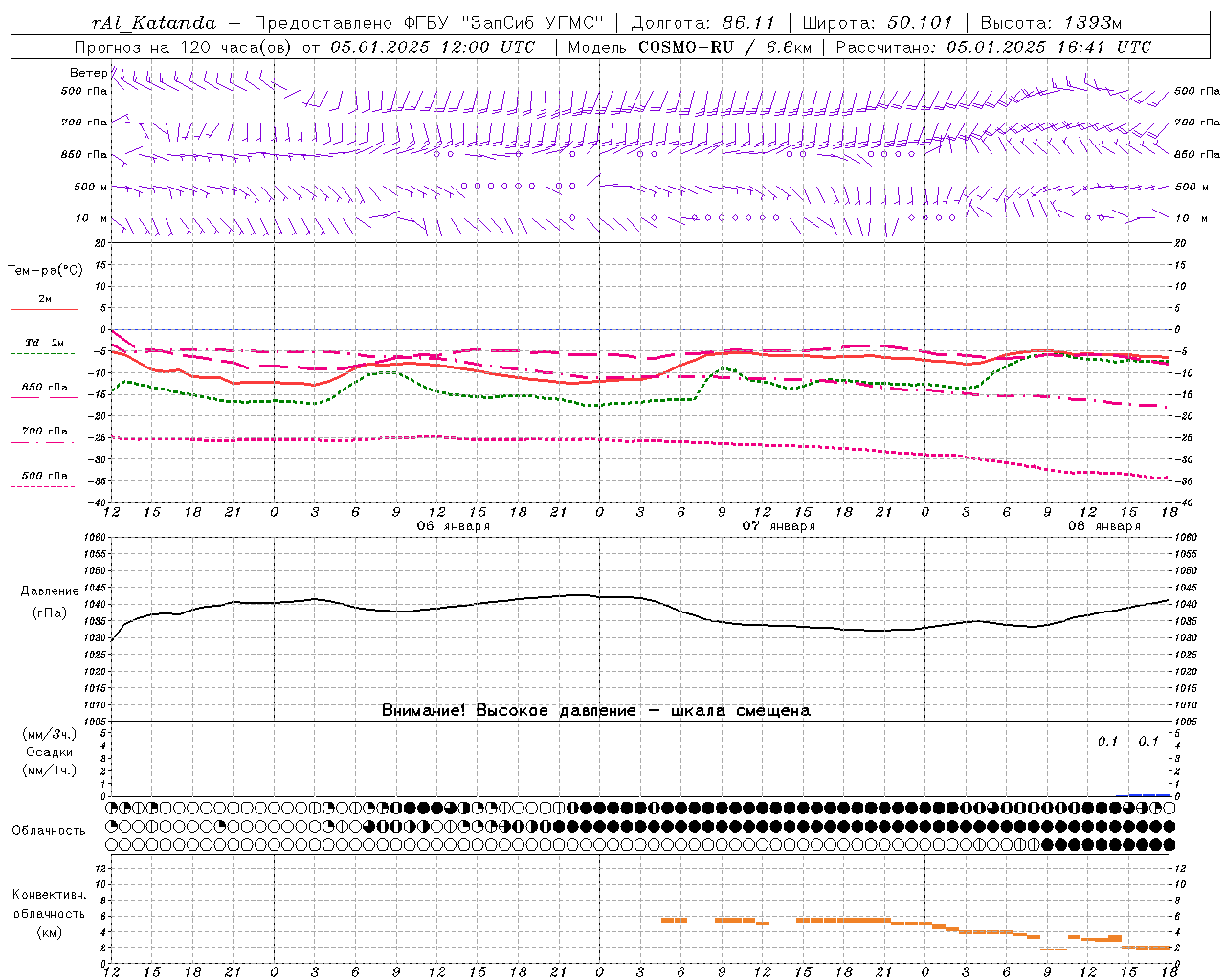Click the Тем-ра(°C) temperature panel label
1225x980 pixels.
(45, 271)
